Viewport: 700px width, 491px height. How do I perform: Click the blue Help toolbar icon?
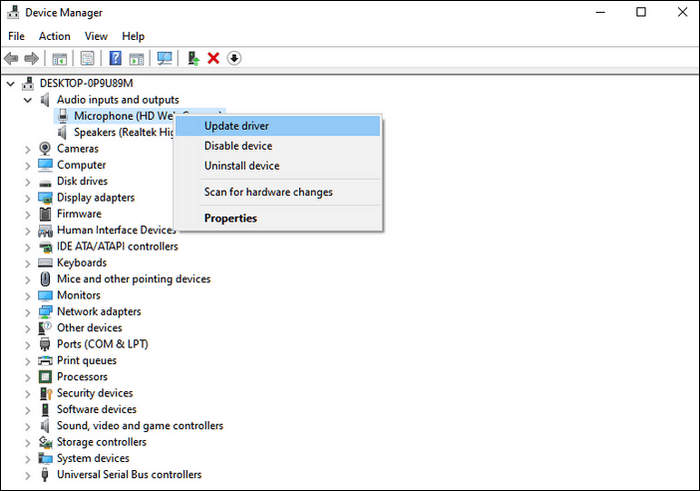115,58
